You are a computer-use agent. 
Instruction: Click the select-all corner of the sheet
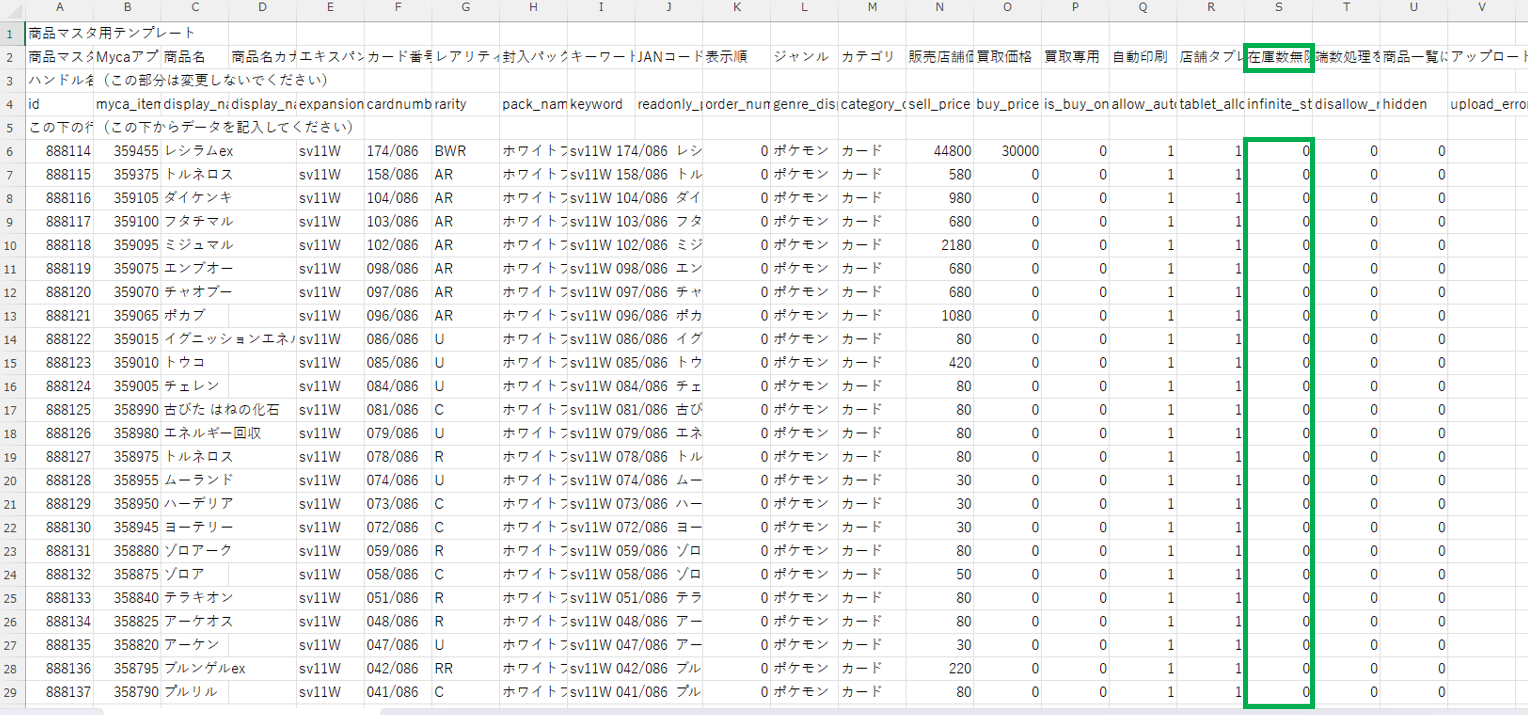(12, 8)
